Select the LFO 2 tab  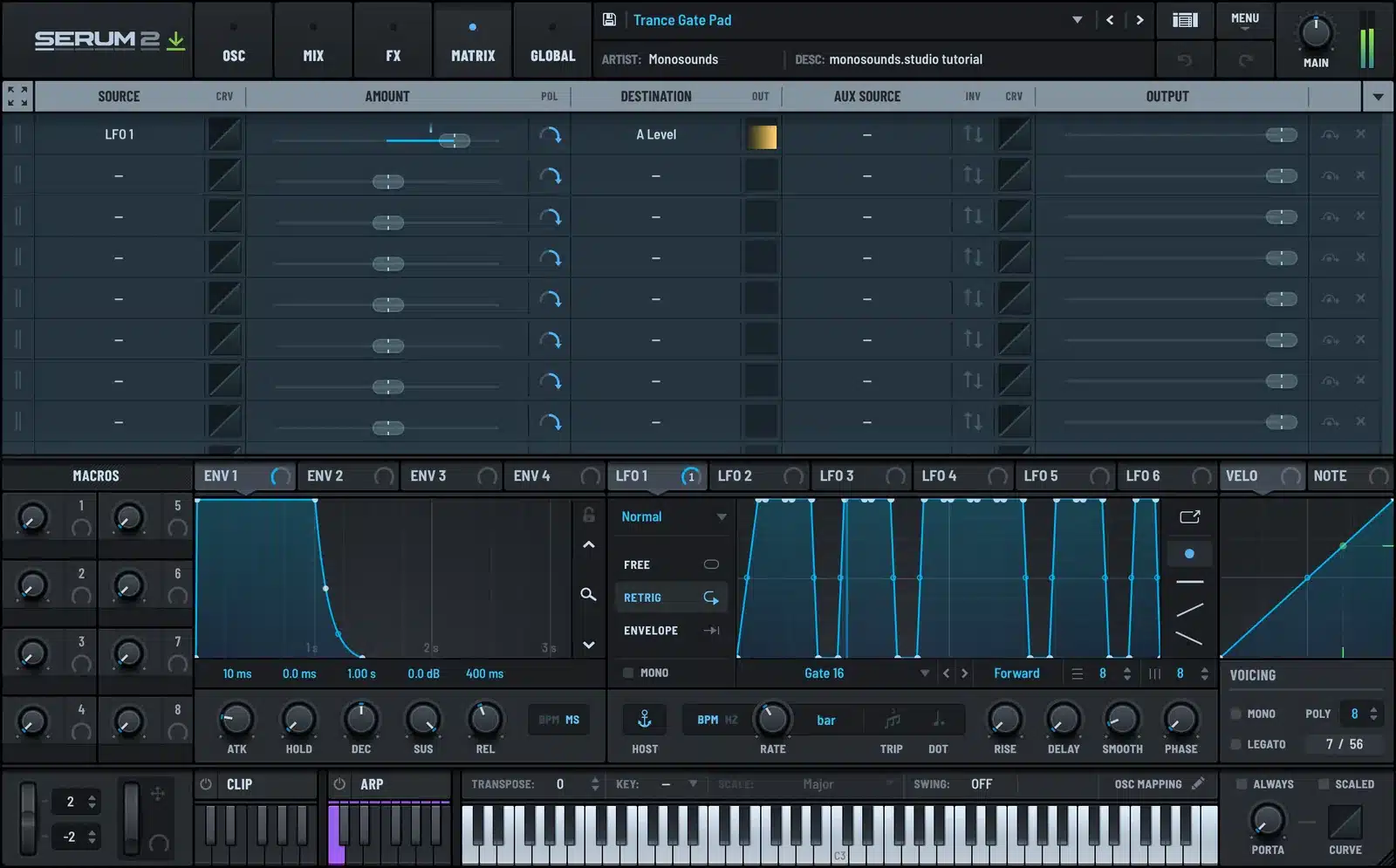pos(759,476)
